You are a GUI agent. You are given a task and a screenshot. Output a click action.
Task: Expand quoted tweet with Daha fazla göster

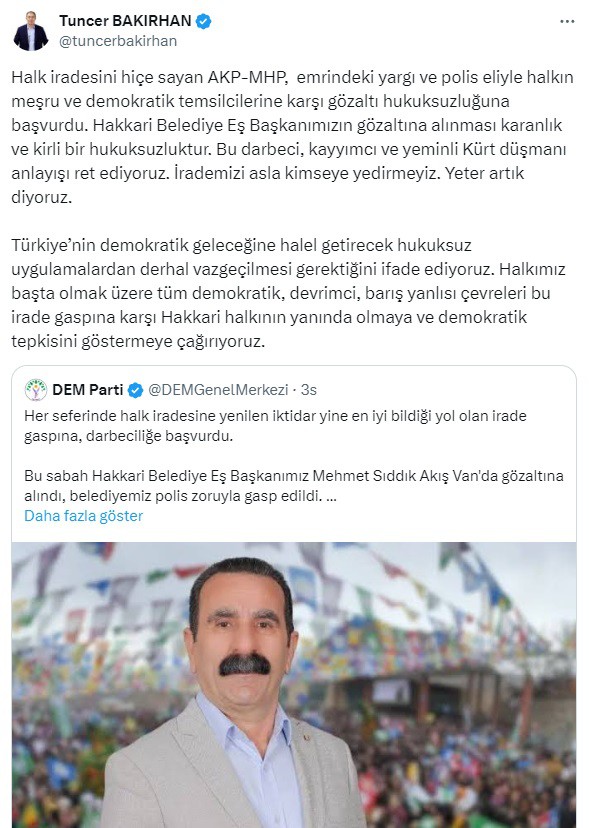pos(83,515)
